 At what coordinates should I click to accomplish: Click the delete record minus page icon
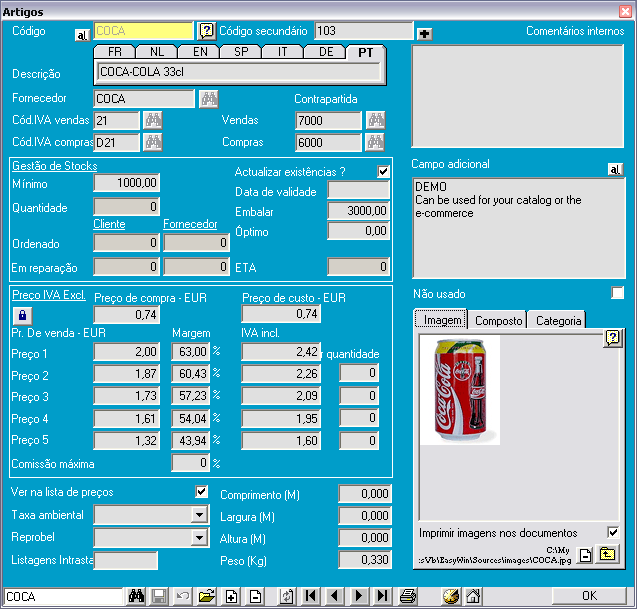255,596
